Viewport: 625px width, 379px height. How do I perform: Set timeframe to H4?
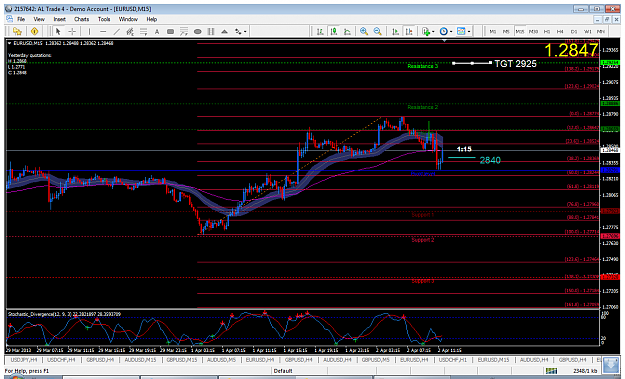tap(560, 31)
